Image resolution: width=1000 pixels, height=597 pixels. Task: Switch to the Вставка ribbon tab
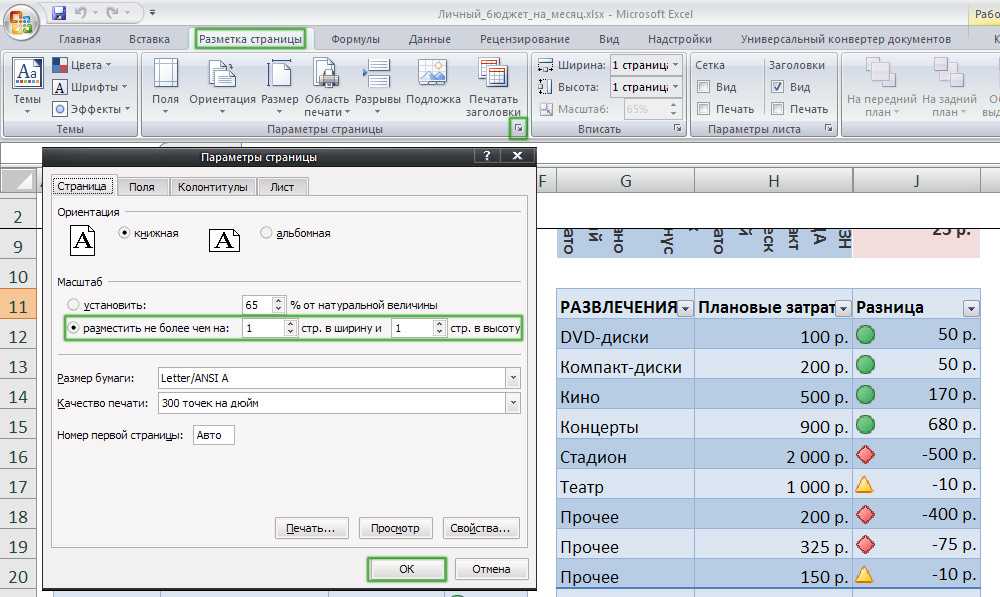pos(149,39)
